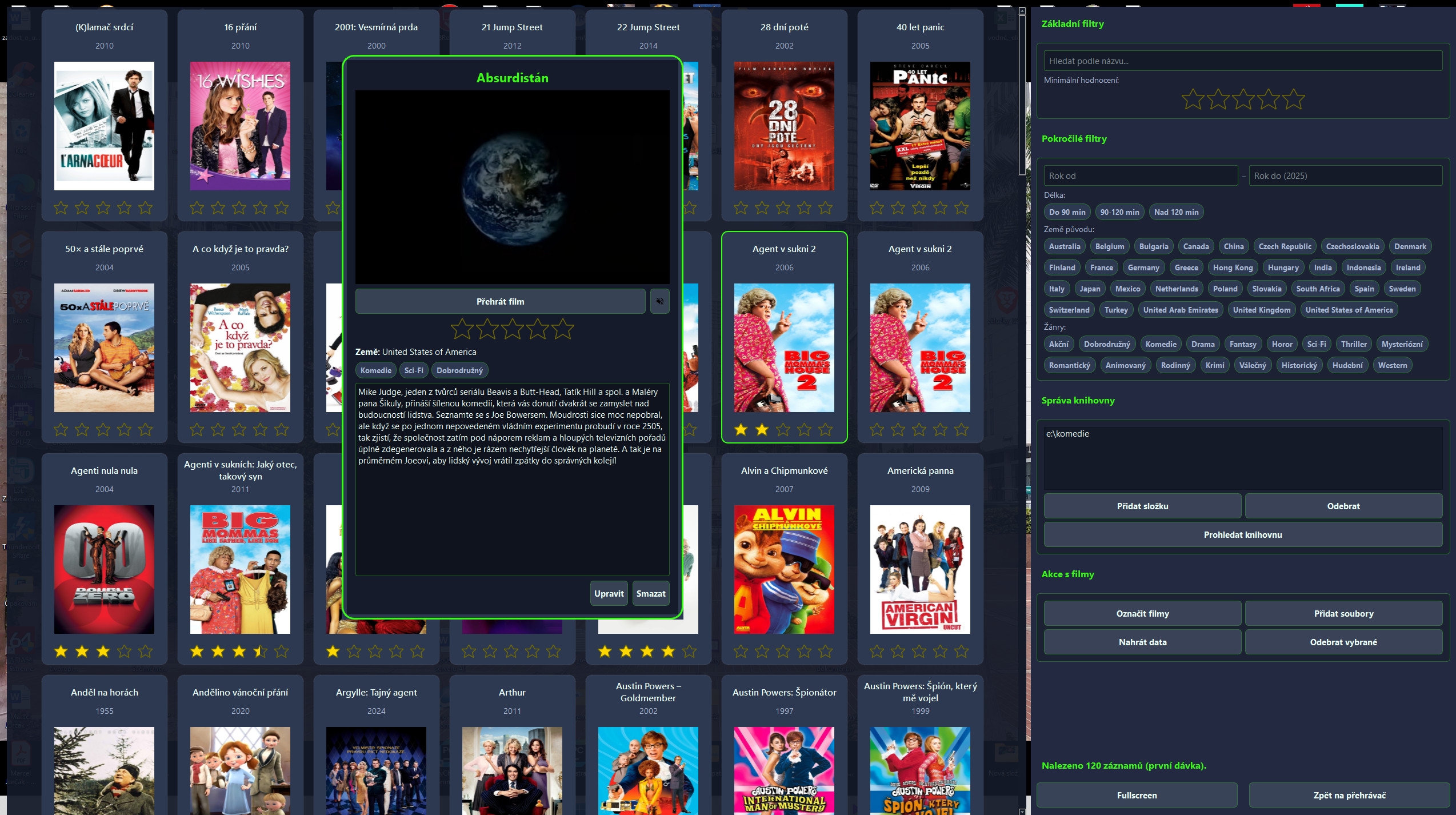The width and height of the screenshot is (1456, 815).
Task: Click third star under minimum rating filter
Action: 1243,99
